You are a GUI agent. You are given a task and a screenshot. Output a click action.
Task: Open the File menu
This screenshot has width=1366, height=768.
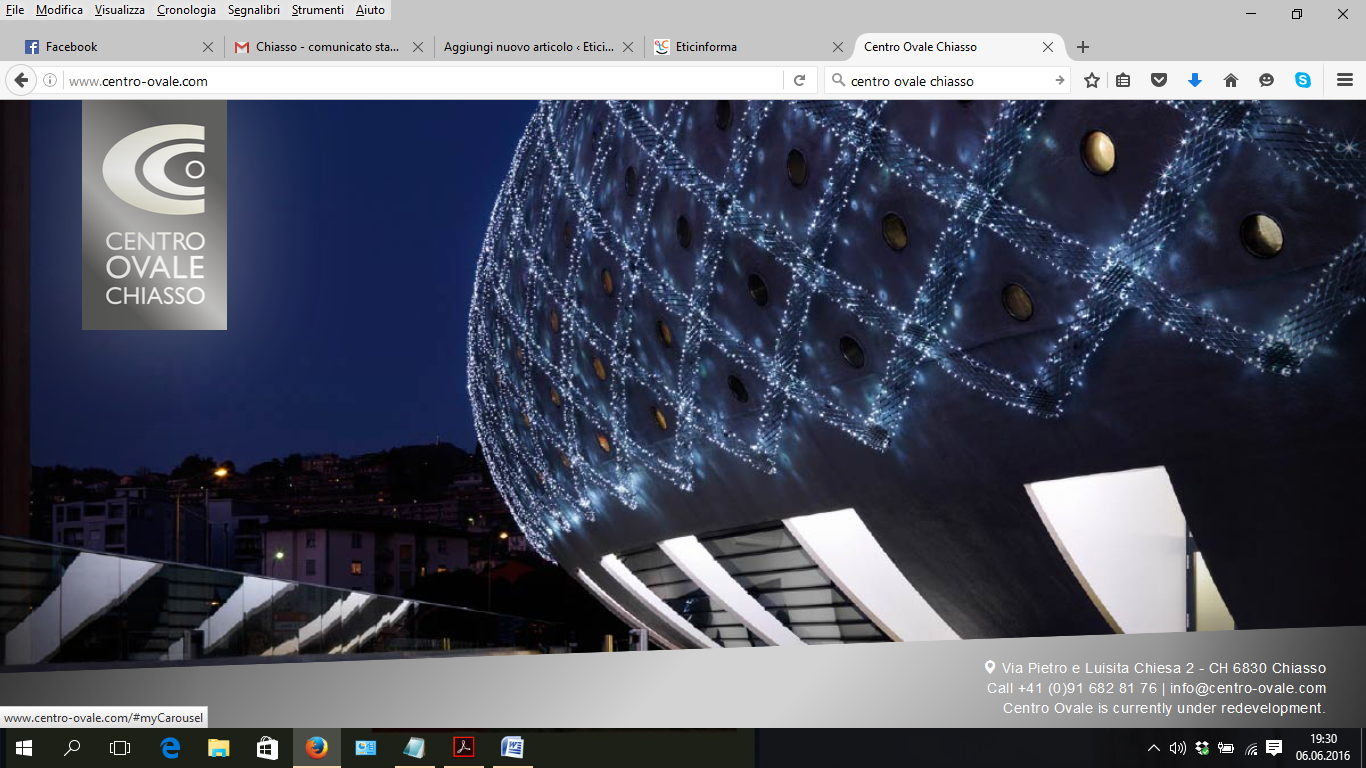[15, 10]
